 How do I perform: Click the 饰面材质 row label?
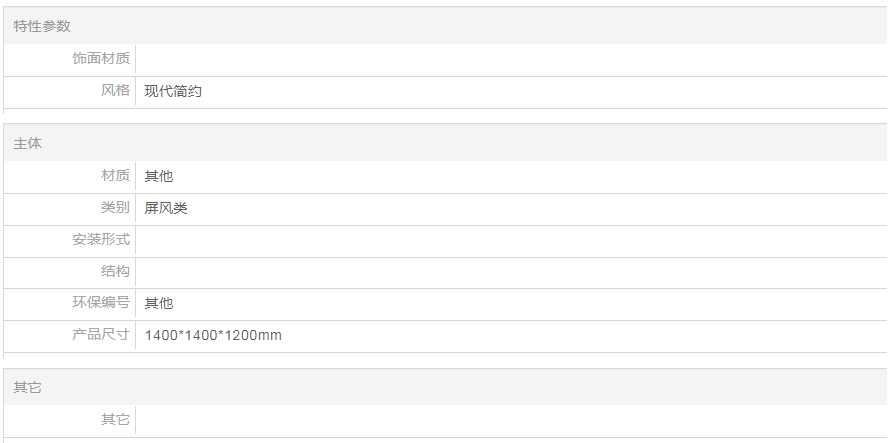point(101,59)
